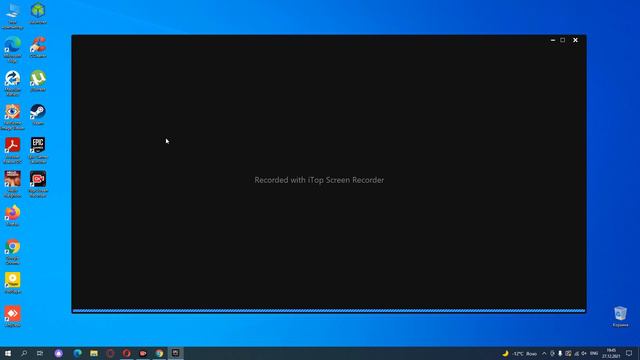Launch the iTop Screen Recorder desktop shortcut

point(38,184)
